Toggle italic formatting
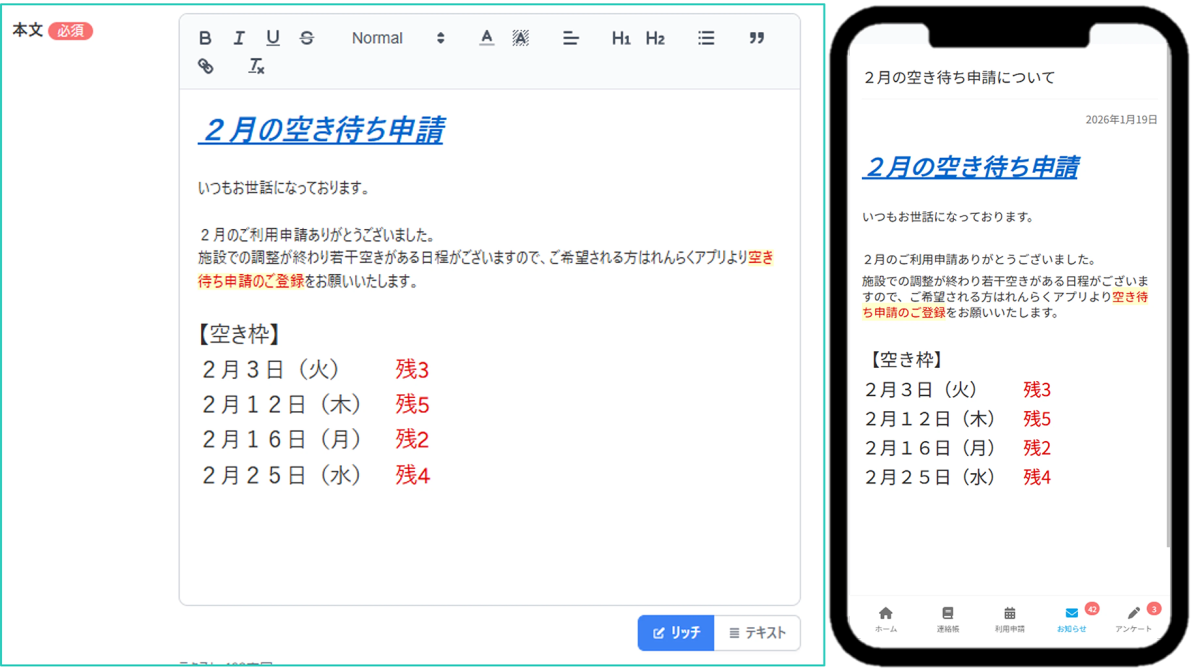The image size is (1200, 672). tap(239, 38)
